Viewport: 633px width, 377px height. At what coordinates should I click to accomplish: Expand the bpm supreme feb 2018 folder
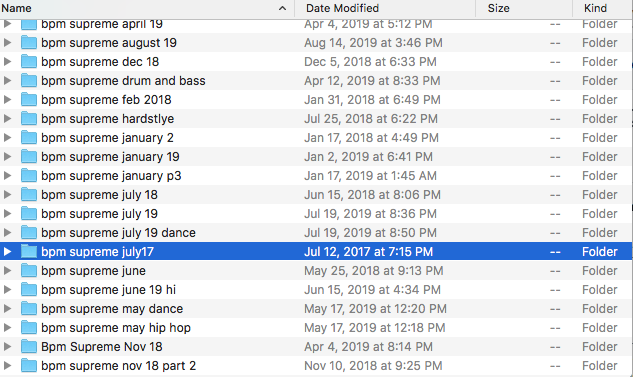7,99
